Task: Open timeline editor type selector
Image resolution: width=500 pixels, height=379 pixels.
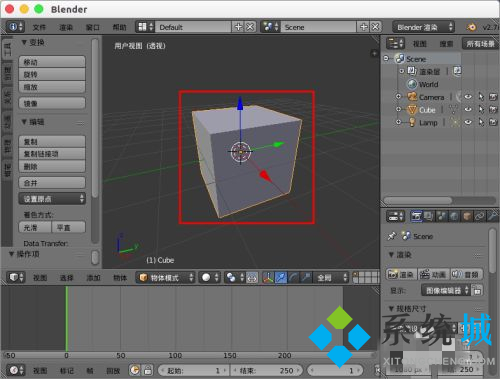Action: click(16, 370)
